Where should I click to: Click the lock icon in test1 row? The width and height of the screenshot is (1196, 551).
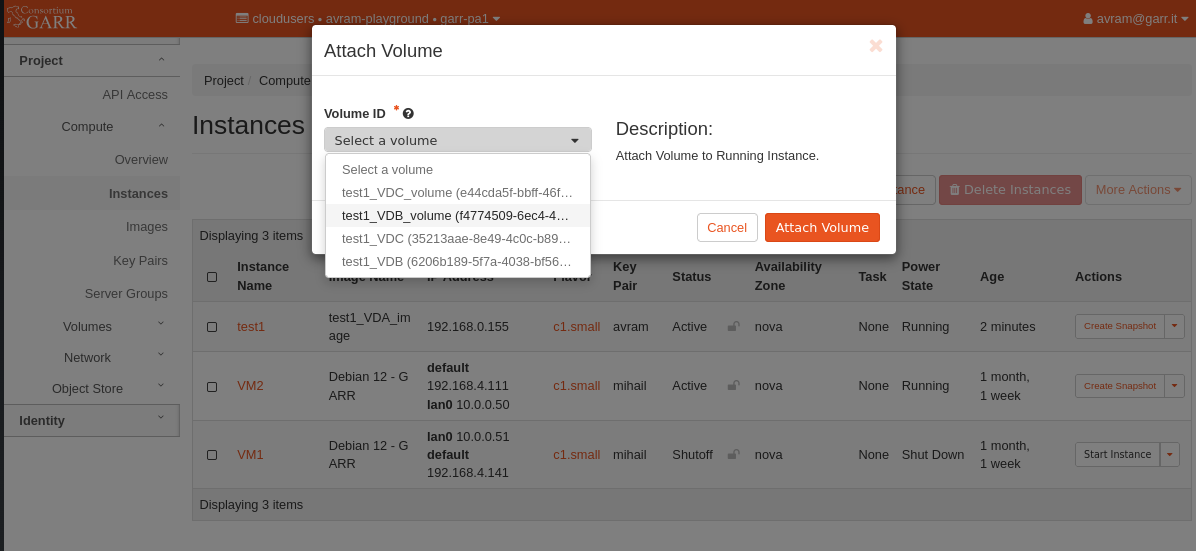click(733, 327)
